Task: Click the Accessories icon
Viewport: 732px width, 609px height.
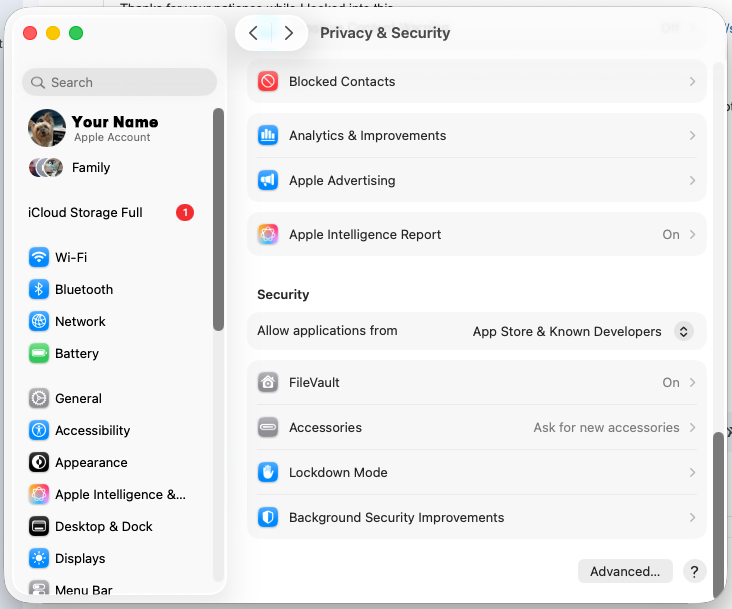Action: point(268,427)
